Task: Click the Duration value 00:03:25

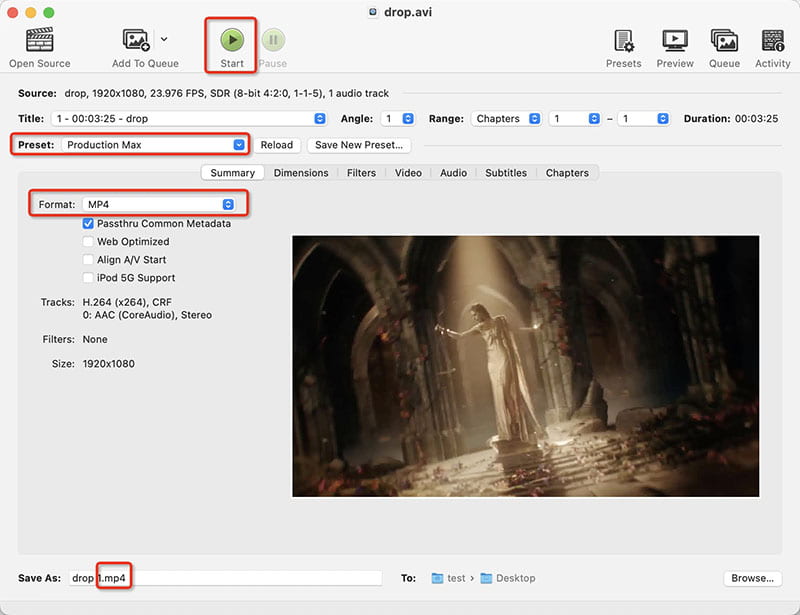Action: pos(756,118)
